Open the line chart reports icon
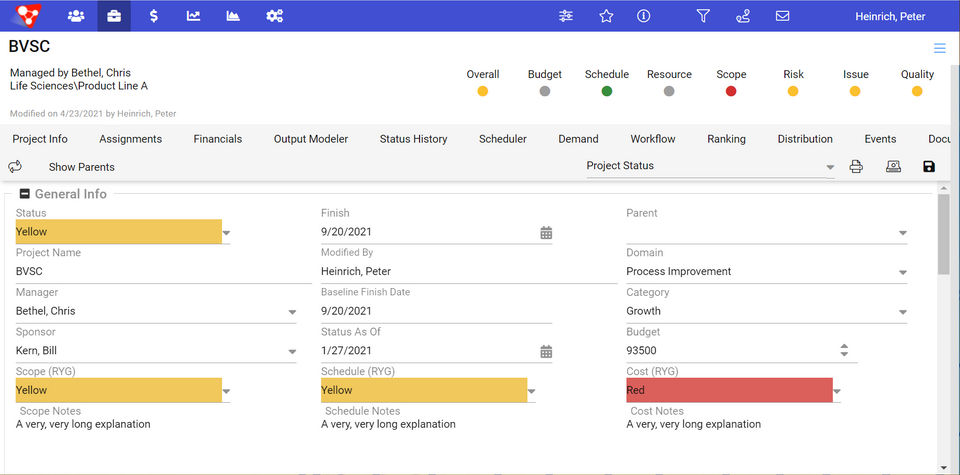 [193, 16]
